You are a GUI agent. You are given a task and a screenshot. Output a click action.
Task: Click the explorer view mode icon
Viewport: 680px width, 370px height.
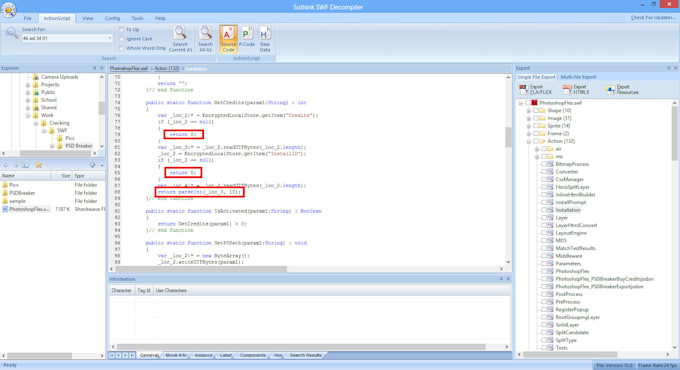click(92, 165)
